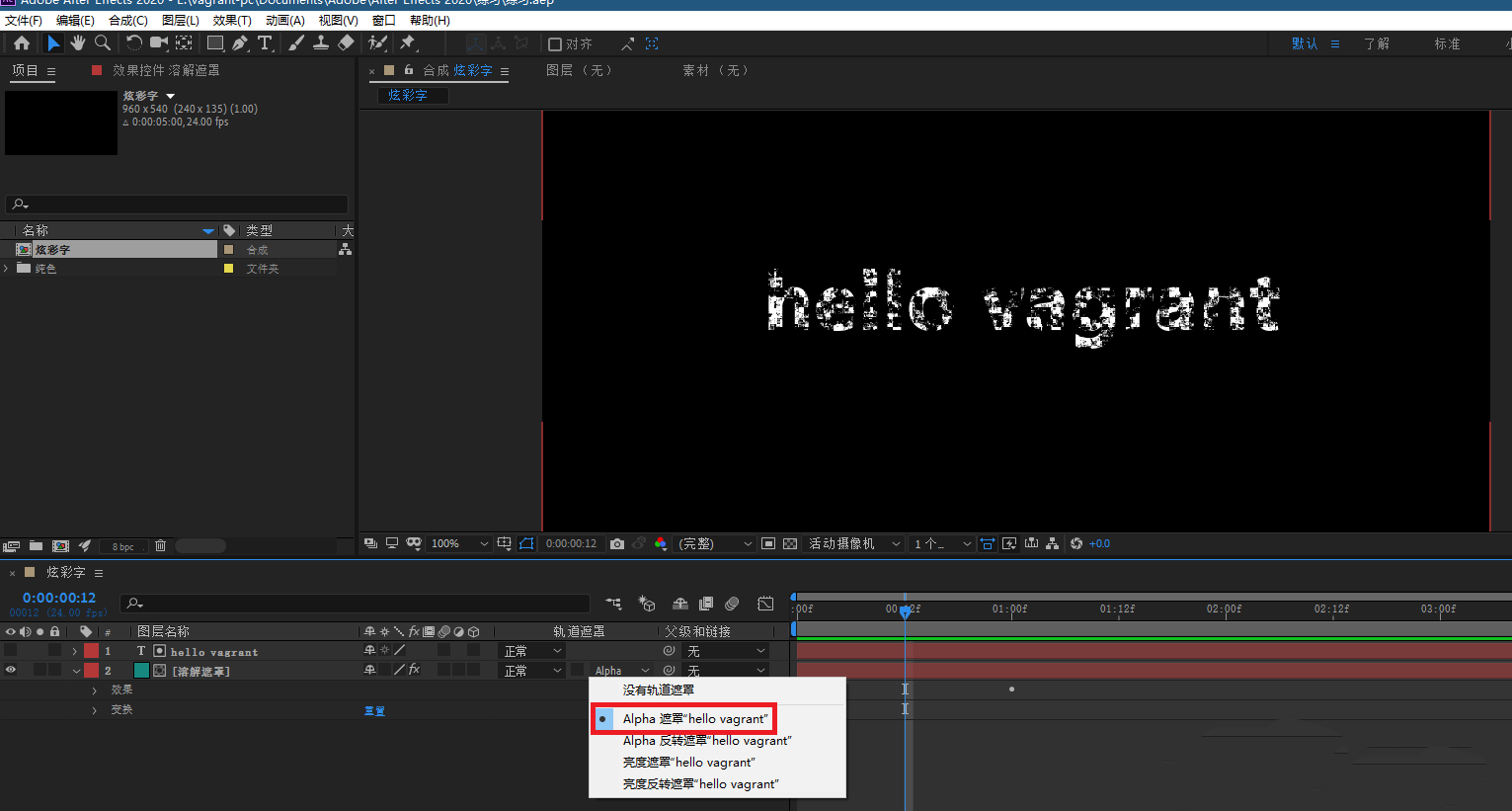Toggle the transparency grid in the viewer
Viewport: 1512px width, 811px height.
click(790, 544)
